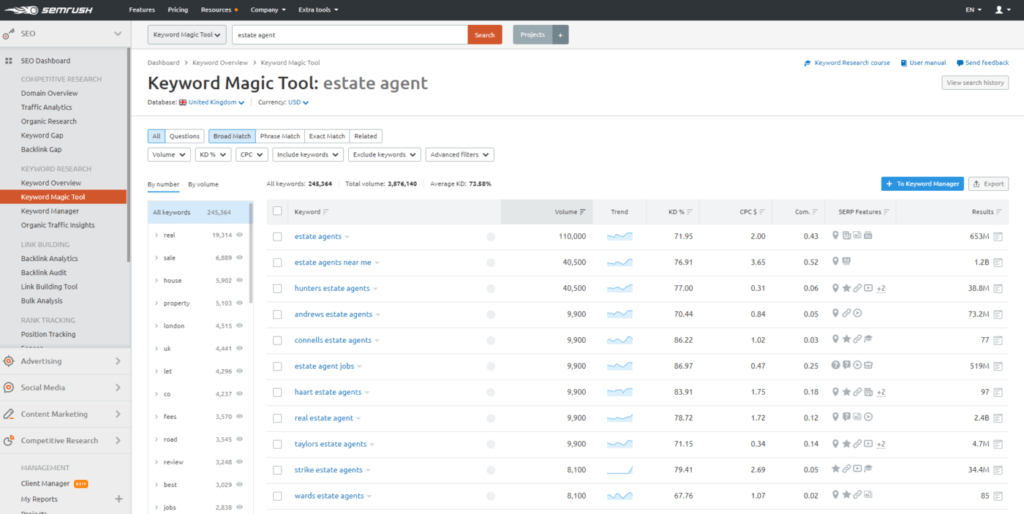Click the To Keyword Manager button
Viewport: 1024px width, 514px height.
click(922, 184)
